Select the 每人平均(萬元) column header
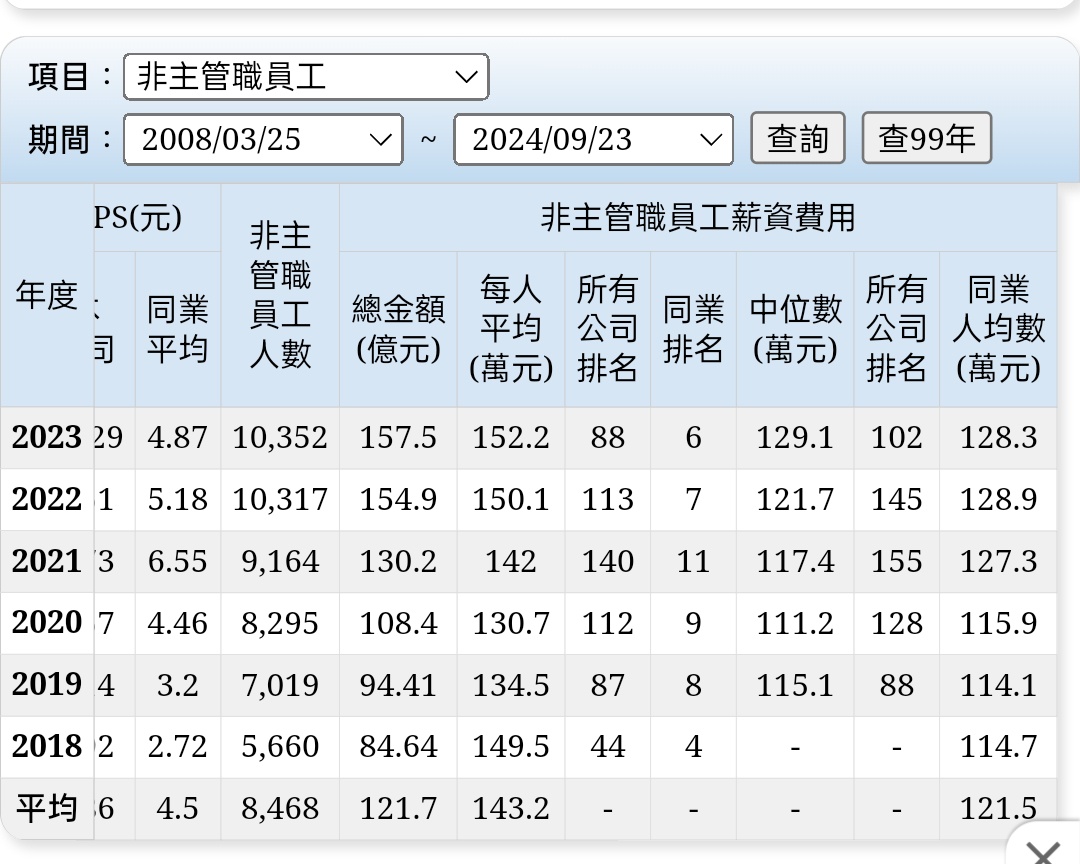The height and width of the screenshot is (864, 1080). point(511,329)
